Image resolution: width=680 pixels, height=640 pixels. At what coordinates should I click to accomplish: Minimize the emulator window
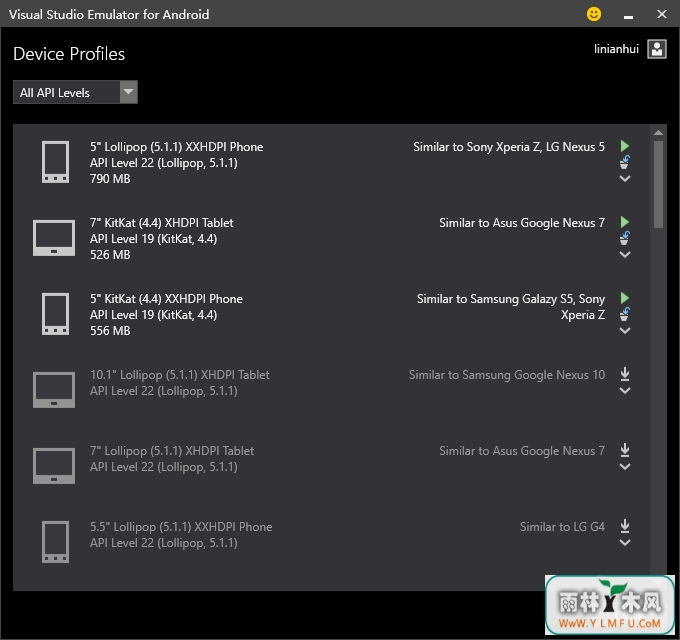click(x=628, y=16)
